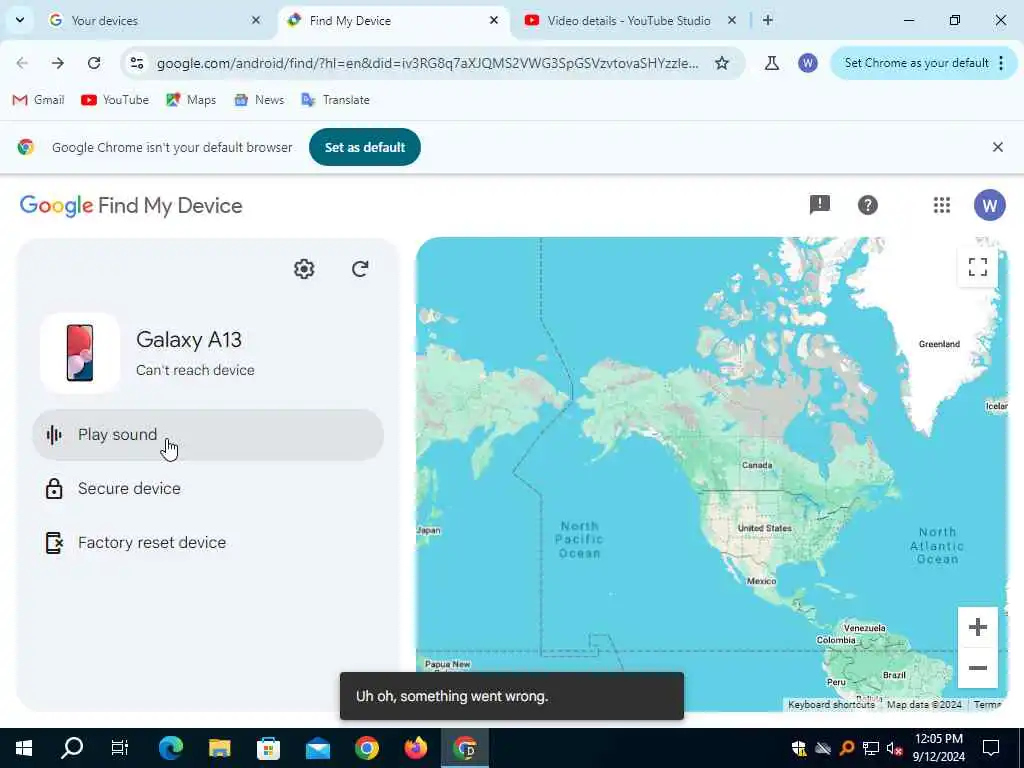This screenshot has height=768, width=1024.
Task: Open the Windows notification center
Action: point(991,748)
